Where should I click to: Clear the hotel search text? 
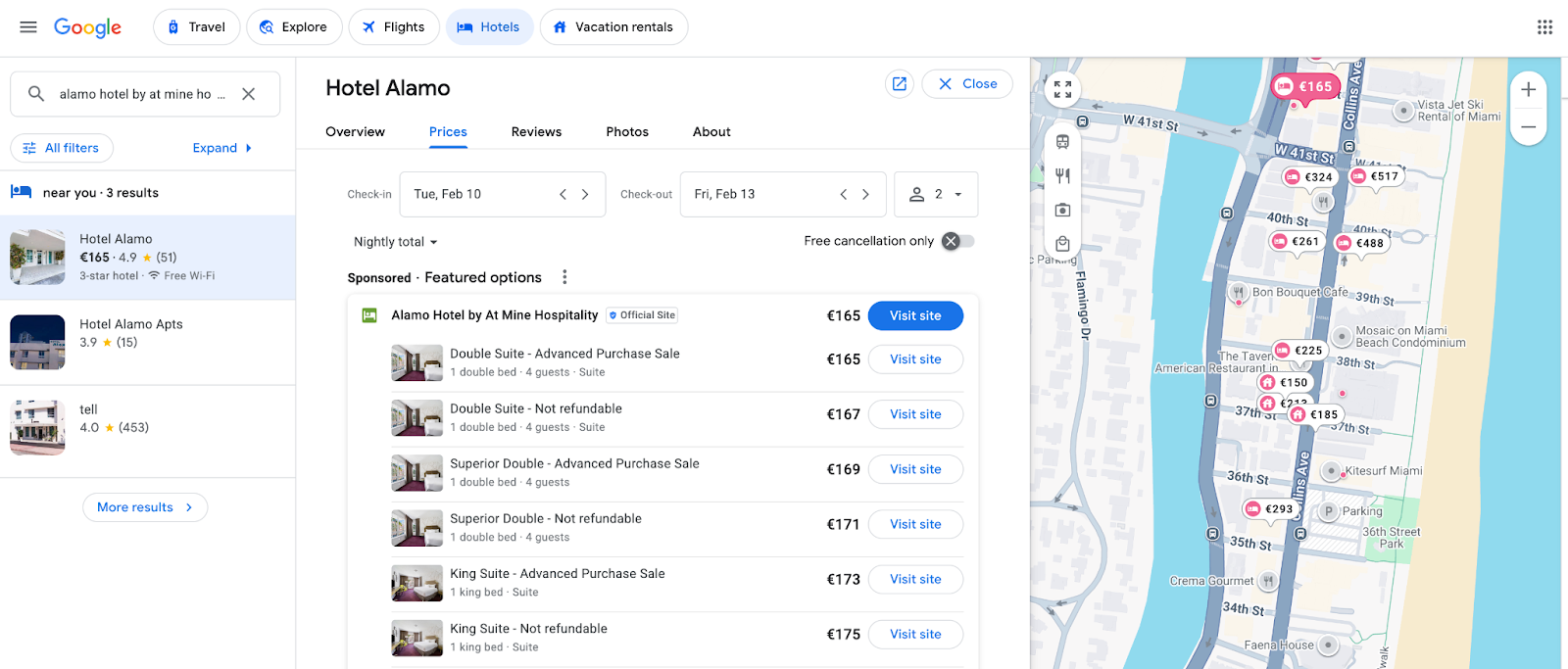(x=249, y=94)
